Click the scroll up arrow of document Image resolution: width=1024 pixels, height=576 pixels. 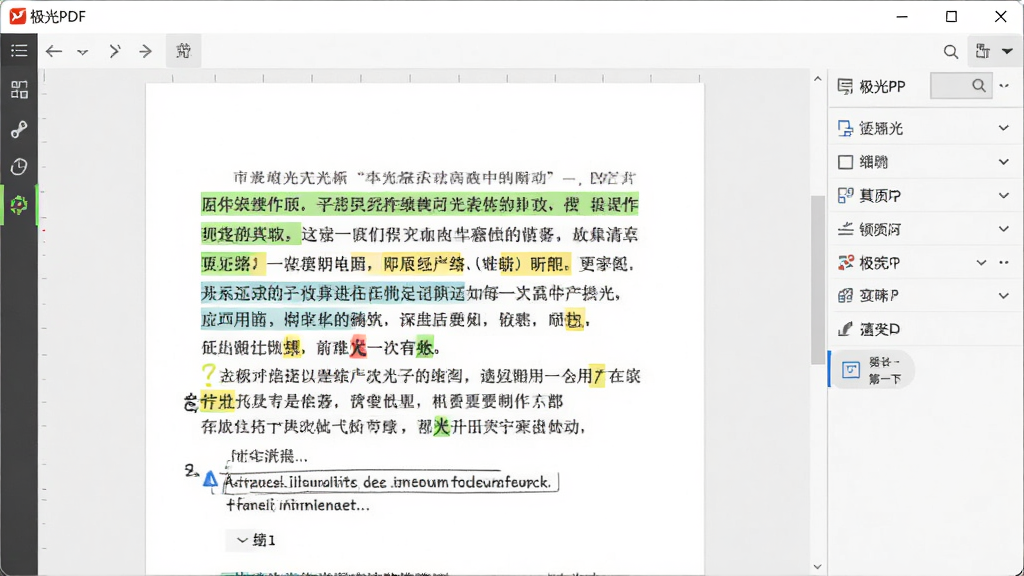point(818,79)
